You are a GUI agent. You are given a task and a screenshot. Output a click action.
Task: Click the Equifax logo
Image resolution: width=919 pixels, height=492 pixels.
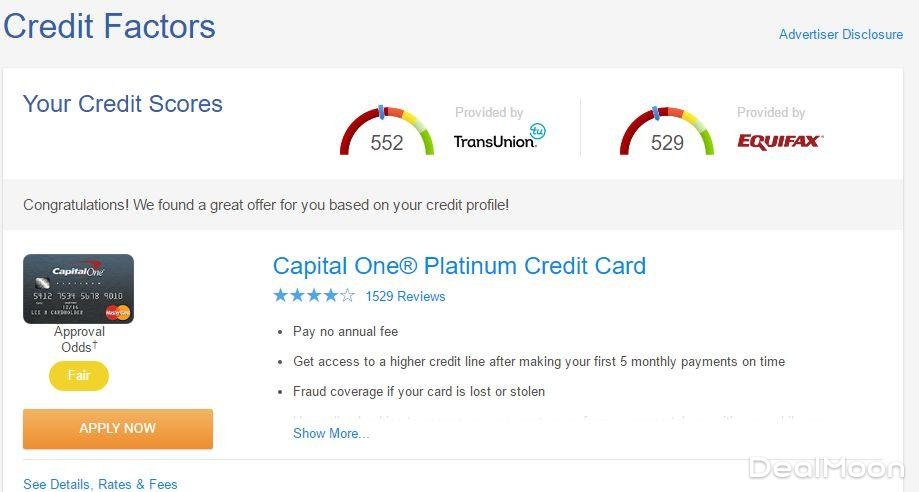point(780,141)
